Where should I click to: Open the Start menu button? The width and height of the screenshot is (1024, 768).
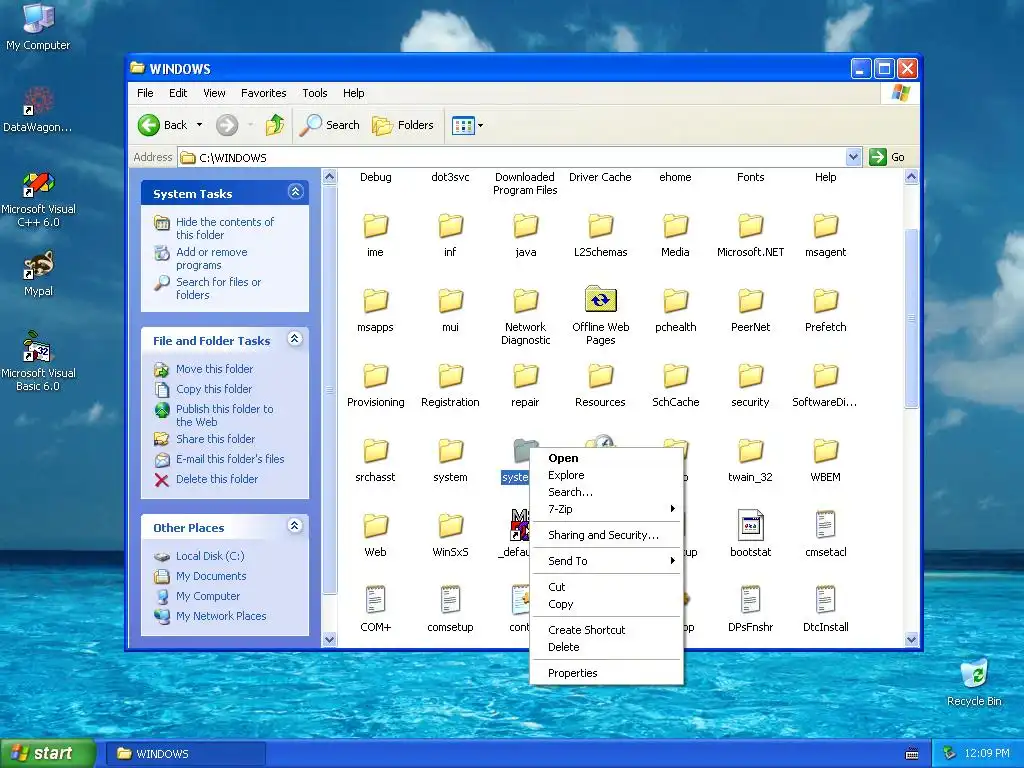[x=48, y=753]
